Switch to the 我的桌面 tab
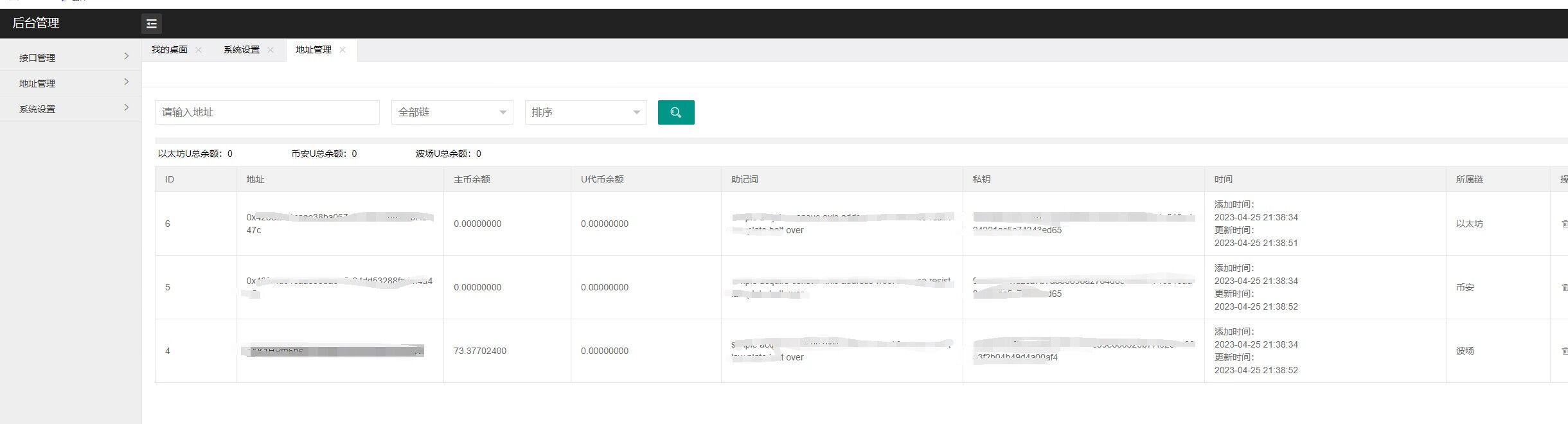This screenshot has width=1568, height=424. pyautogui.click(x=170, y=50)
